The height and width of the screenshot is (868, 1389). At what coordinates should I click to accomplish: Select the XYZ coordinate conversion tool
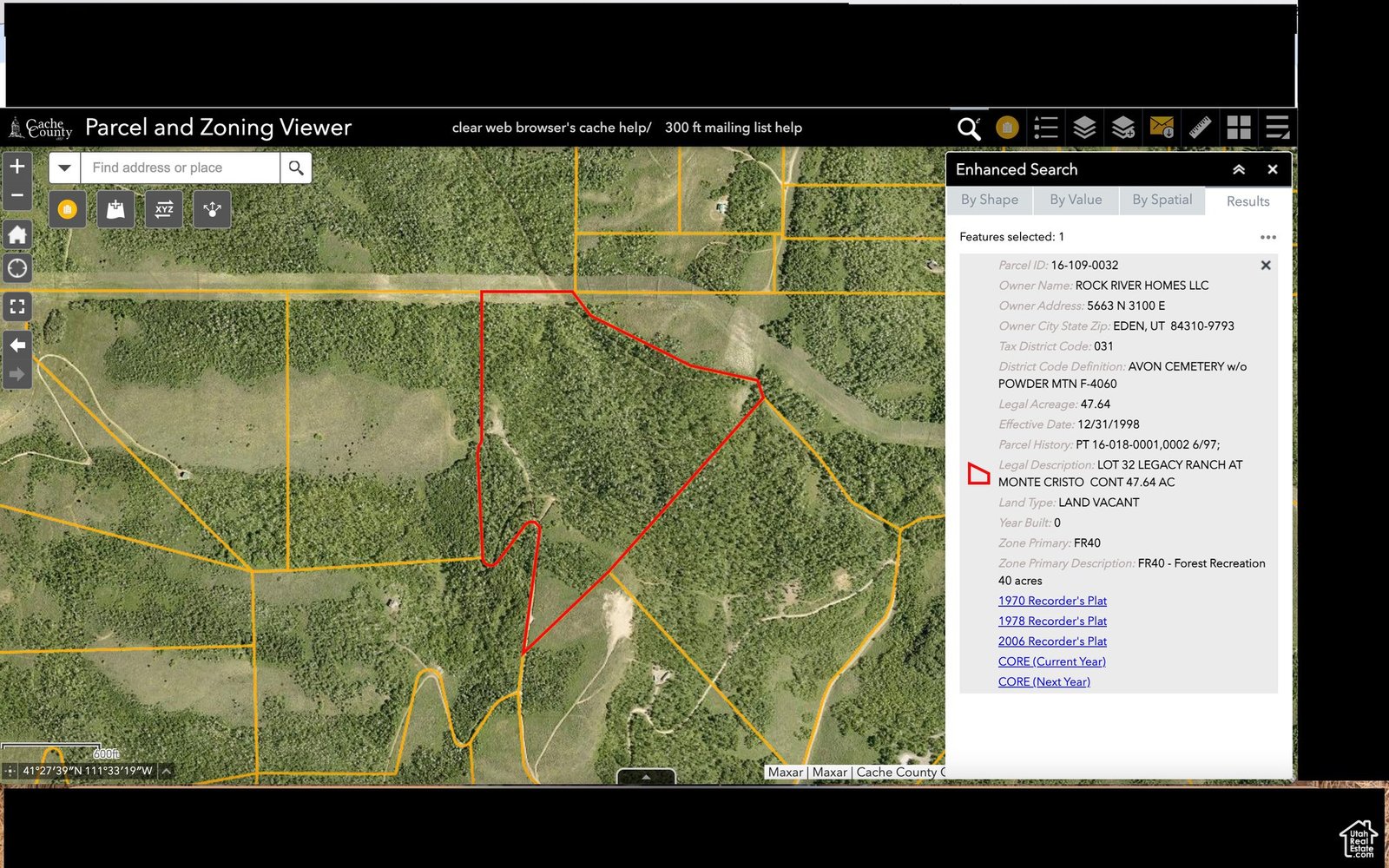coord(164,209)
